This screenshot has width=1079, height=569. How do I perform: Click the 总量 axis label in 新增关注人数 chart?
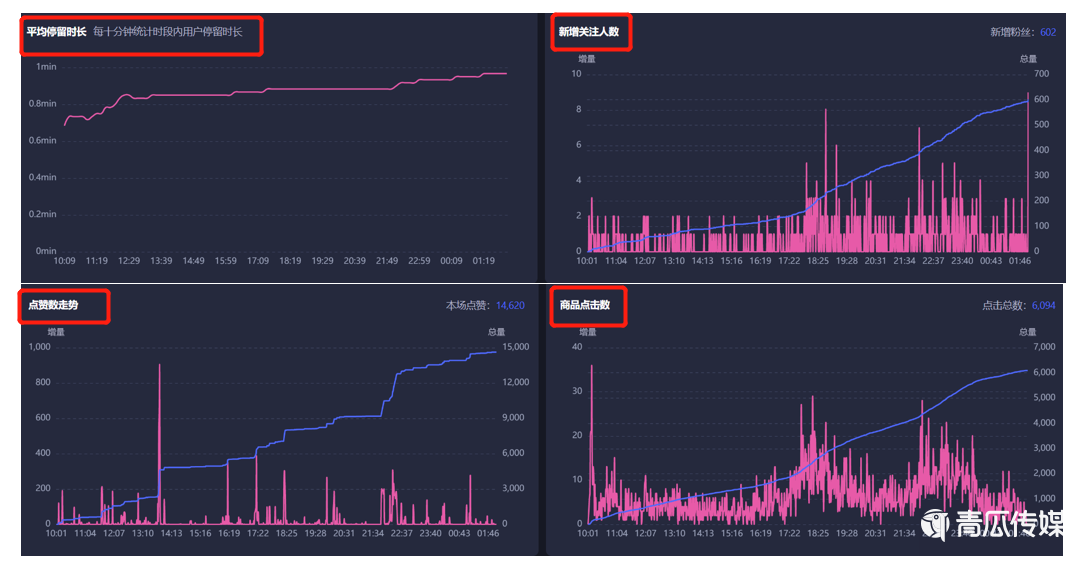(x=1028, y=59)
